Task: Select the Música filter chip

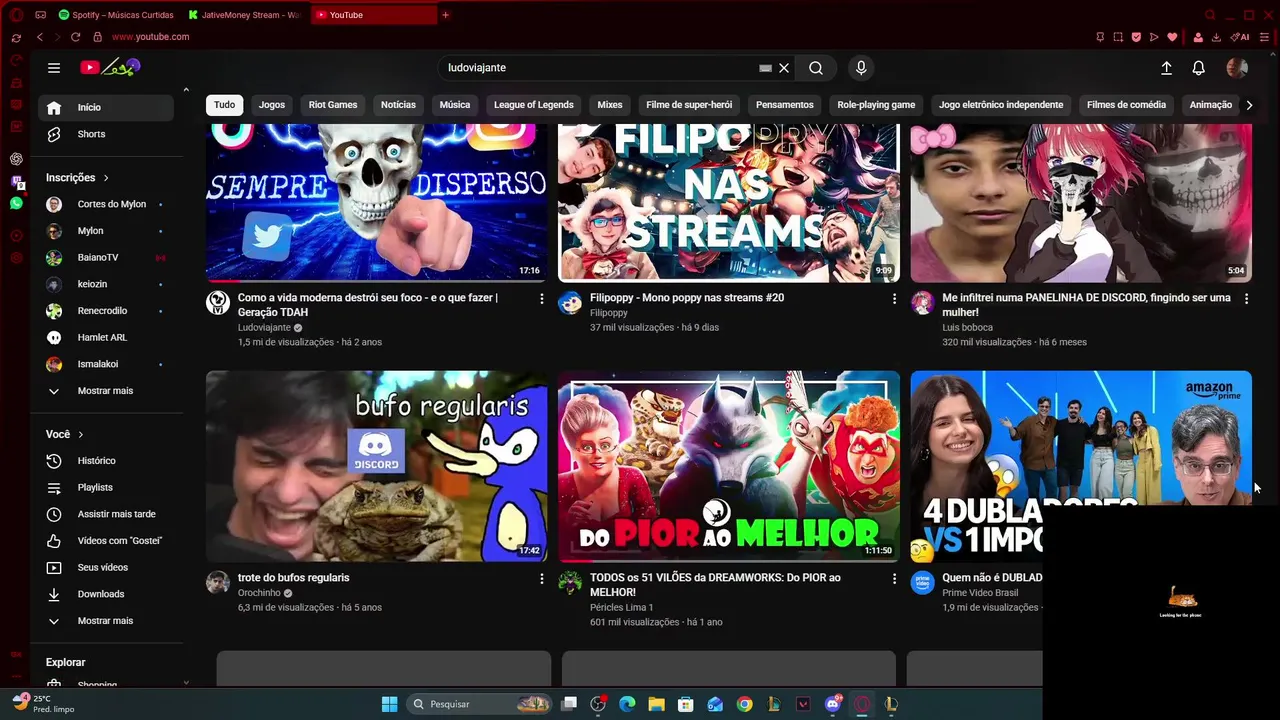Action: pyautogui.click(x=455, y=105)
